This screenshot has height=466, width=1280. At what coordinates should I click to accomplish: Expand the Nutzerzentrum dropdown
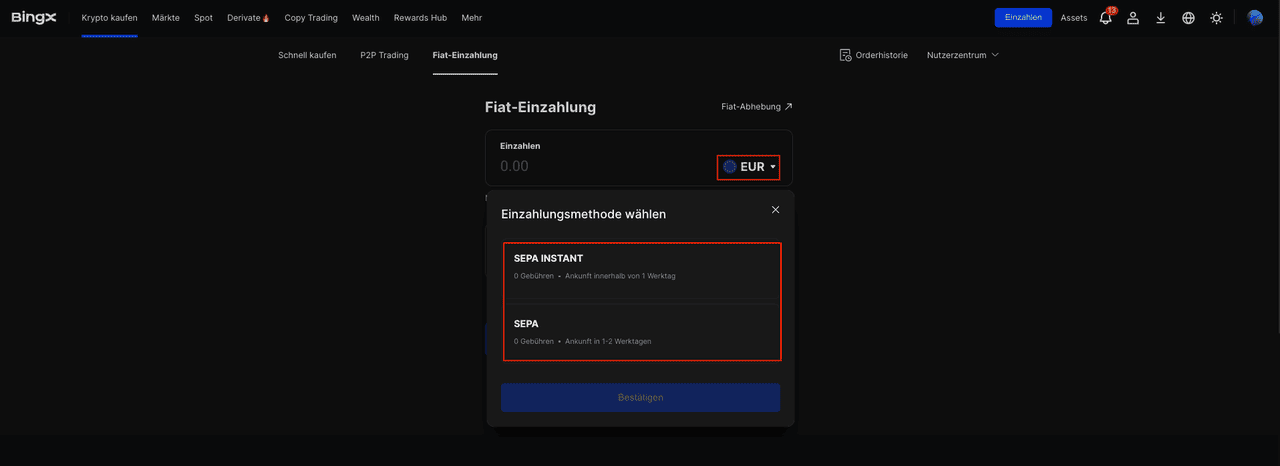coord(962,55)
